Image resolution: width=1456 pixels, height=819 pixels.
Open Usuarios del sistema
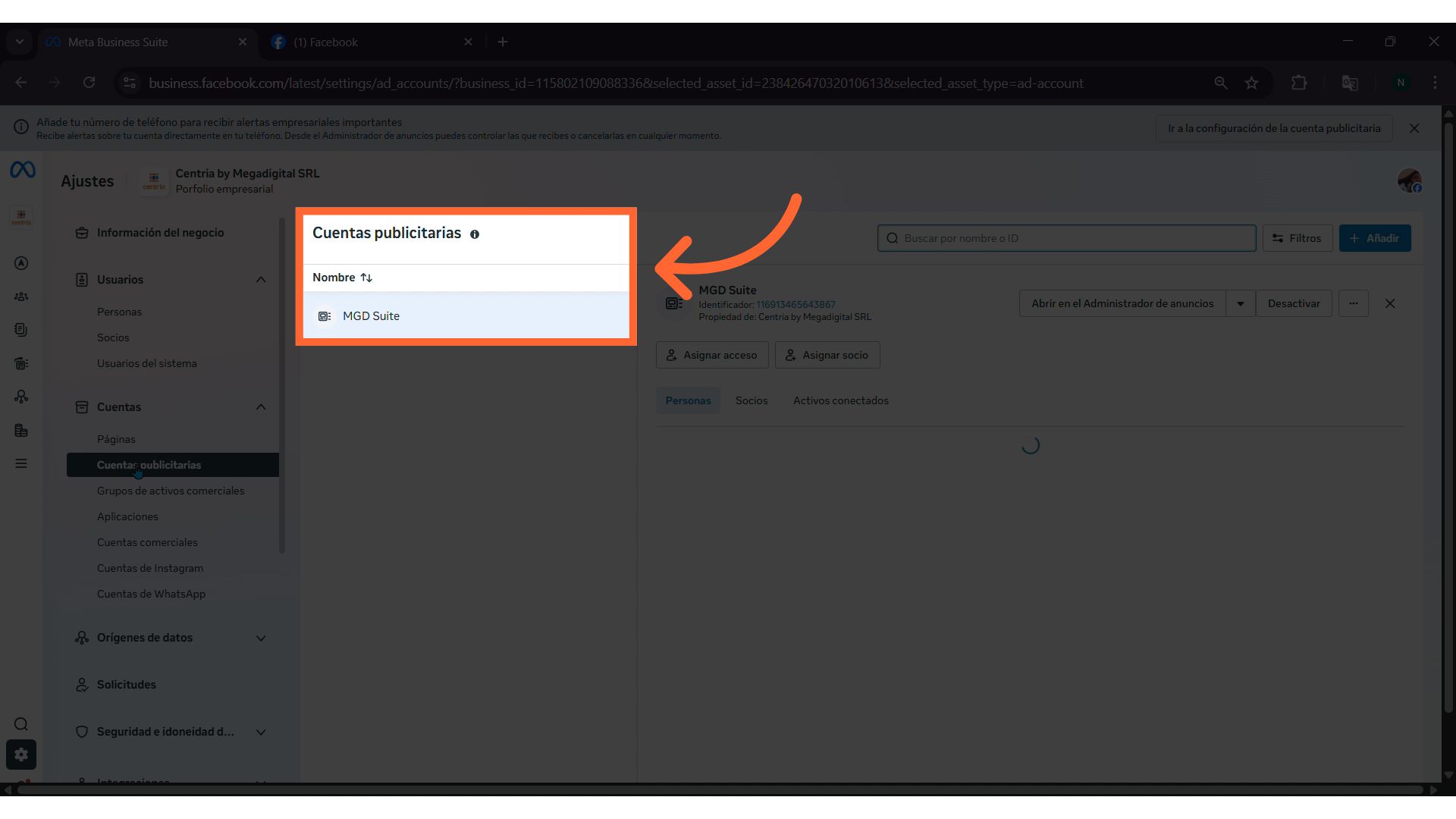click(146, 363)
